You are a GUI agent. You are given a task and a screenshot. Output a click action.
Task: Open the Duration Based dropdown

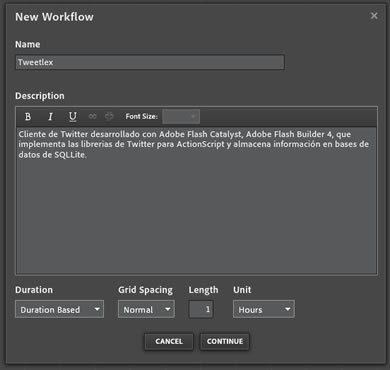point(59,309)
